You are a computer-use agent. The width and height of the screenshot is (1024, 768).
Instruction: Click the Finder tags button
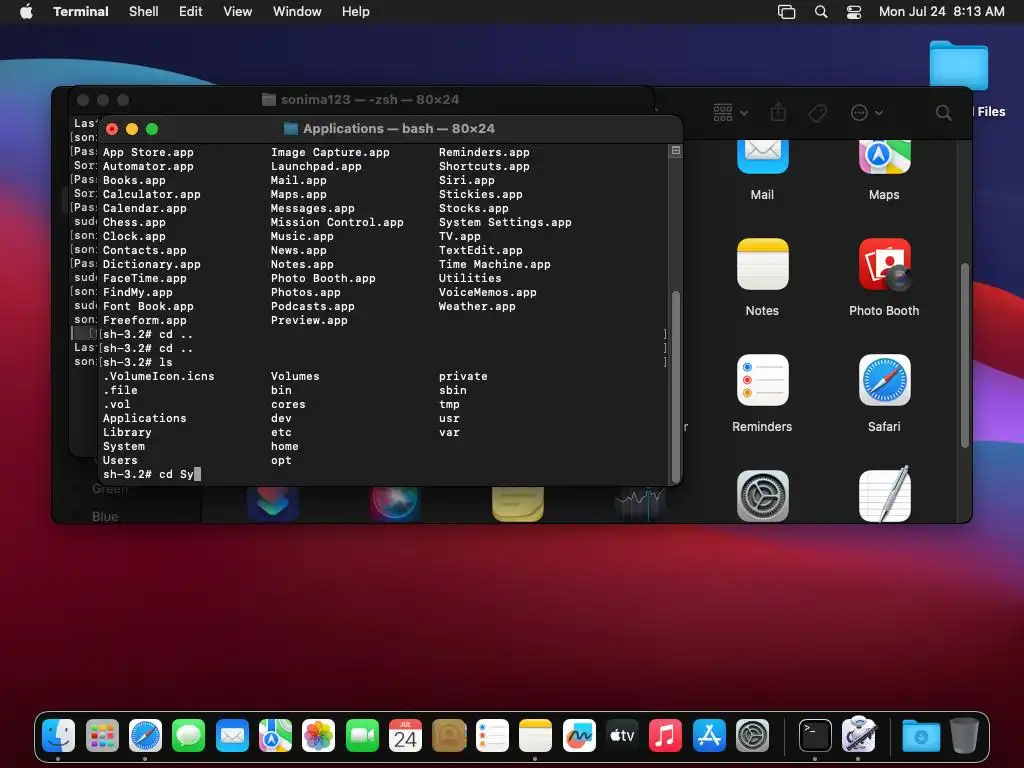pyautogui.click(x=817, y=113)
